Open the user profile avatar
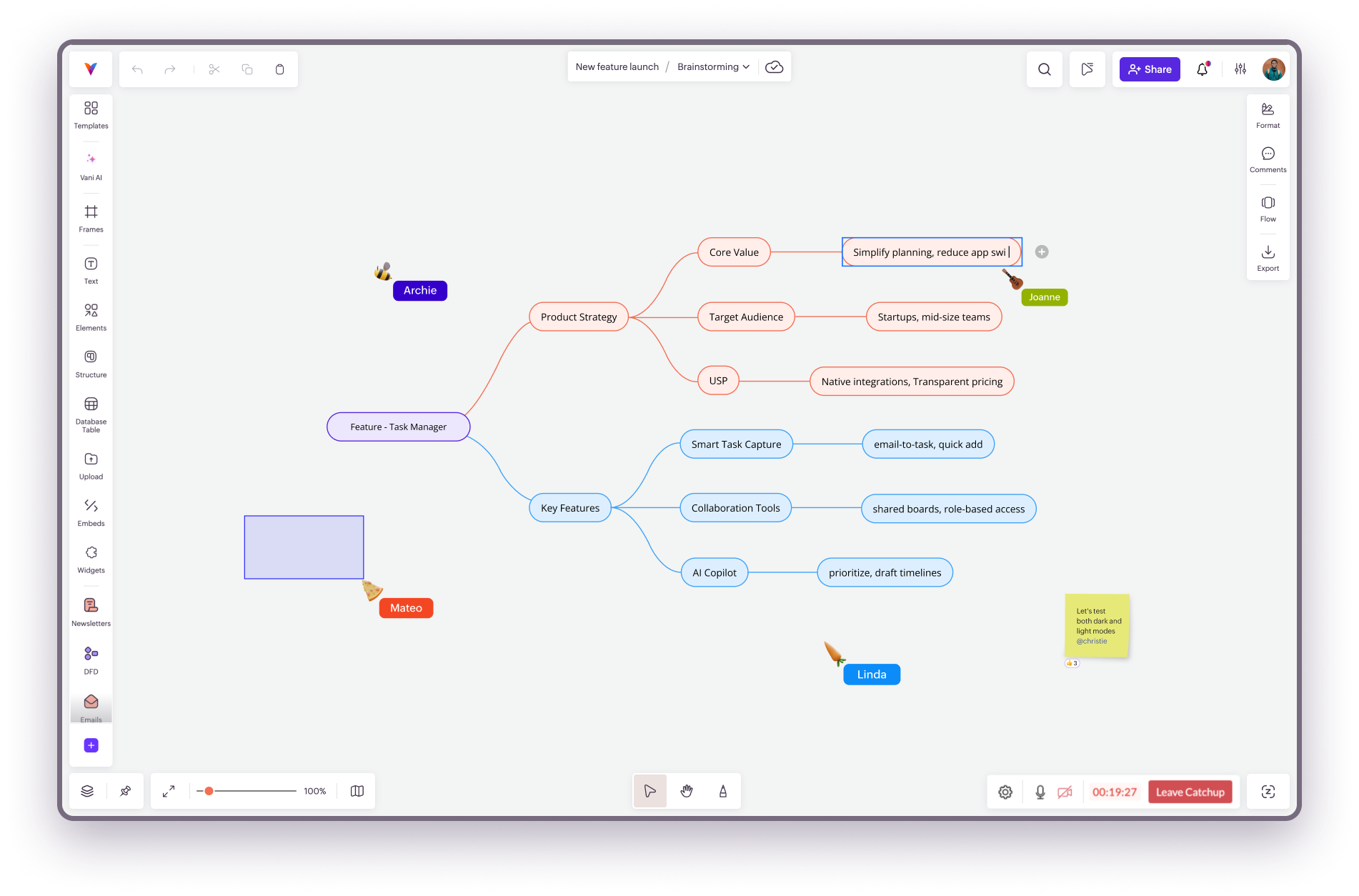This screenshot has width=1359, height=896. coord(1273,69)
